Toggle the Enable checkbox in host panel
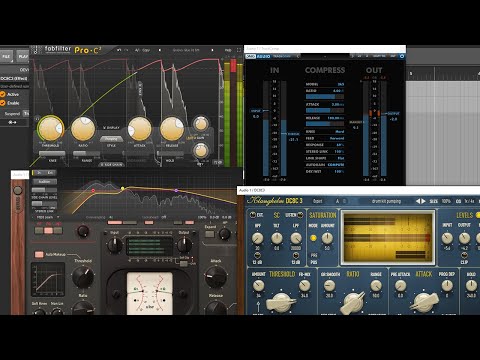Viewport: 480px width, 360px height. (x=3, y=103)
